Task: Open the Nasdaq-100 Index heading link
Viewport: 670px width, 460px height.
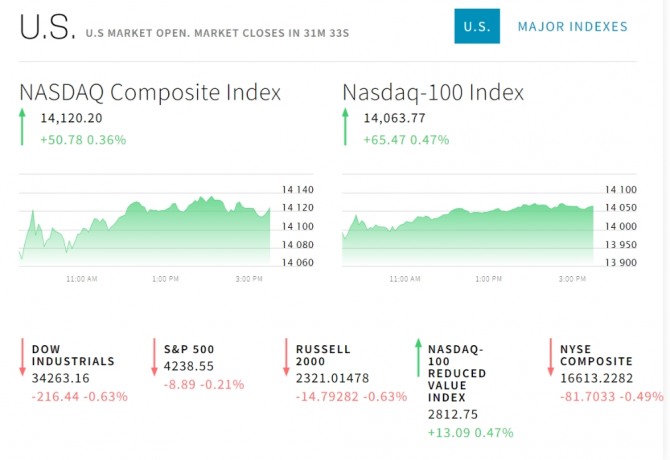Action: (433, 93)
